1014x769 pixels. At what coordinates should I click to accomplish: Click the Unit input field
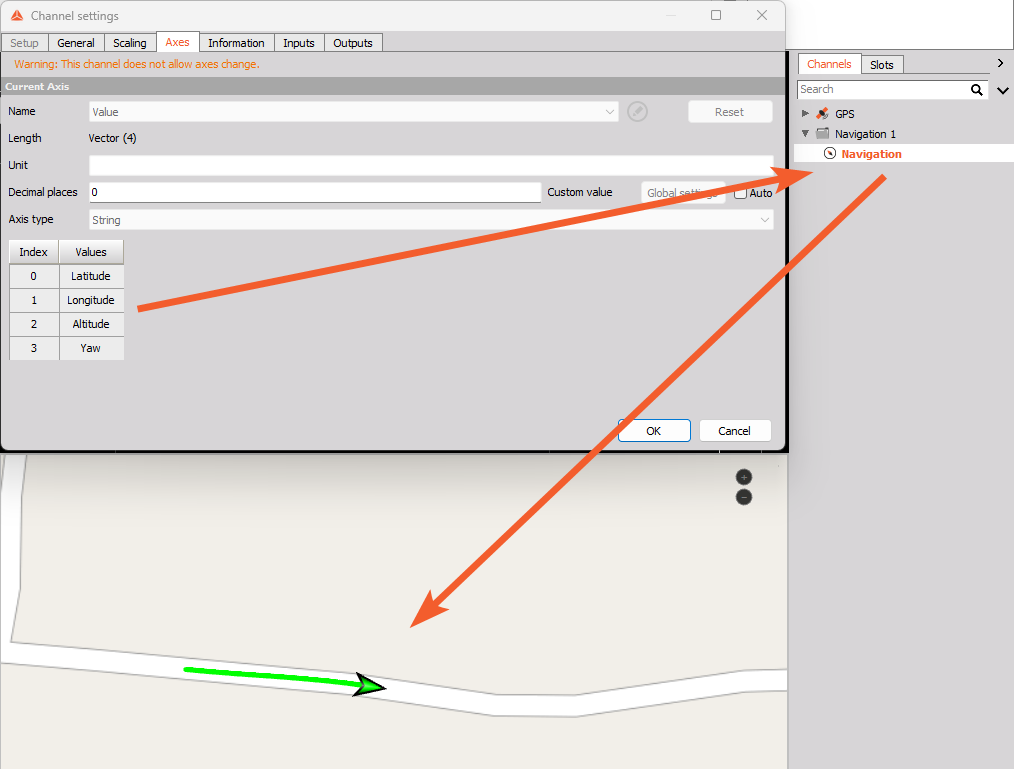[431, 166]
